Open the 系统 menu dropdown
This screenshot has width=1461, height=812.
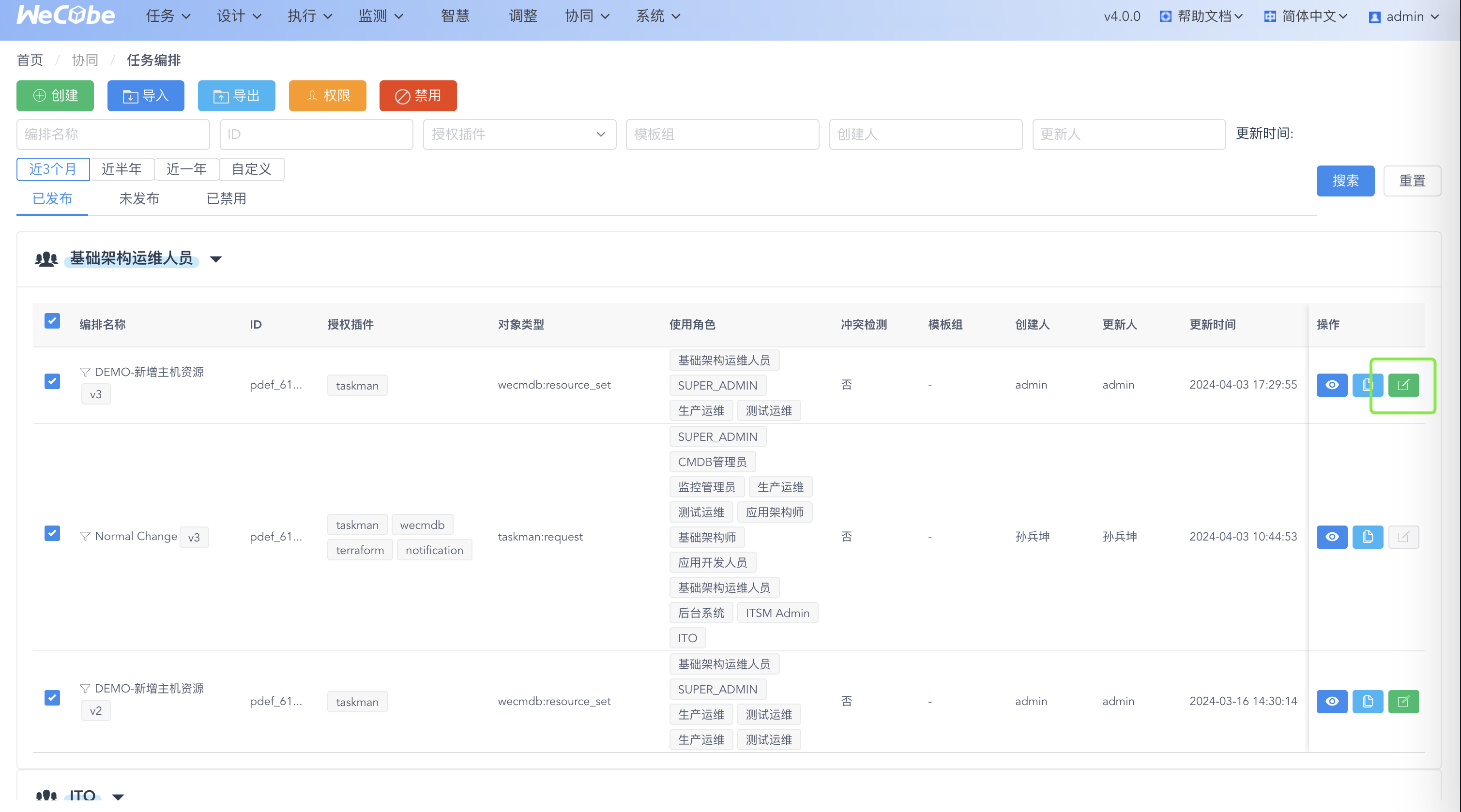658,16
